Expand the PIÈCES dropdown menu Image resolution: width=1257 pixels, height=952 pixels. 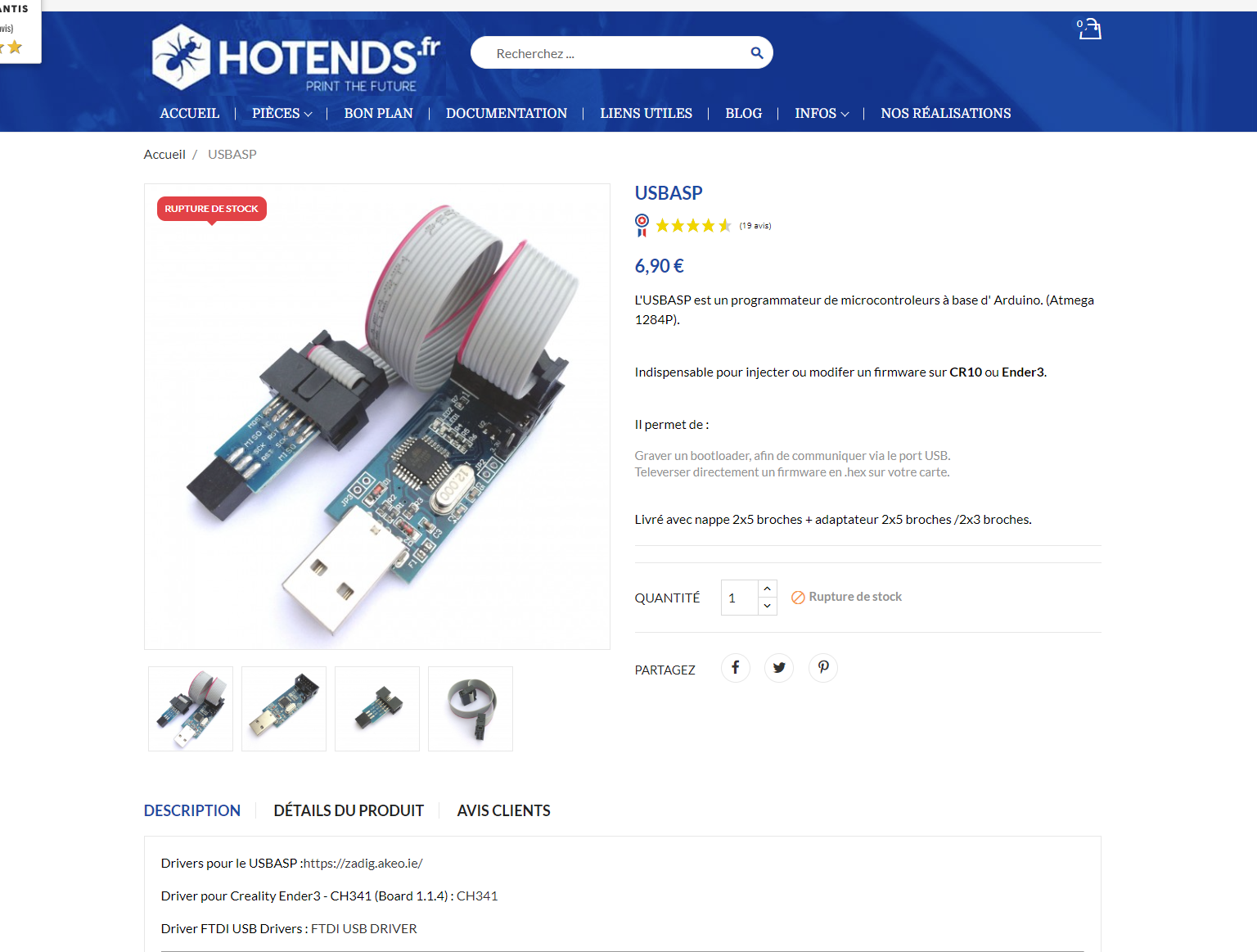[282, 114]
